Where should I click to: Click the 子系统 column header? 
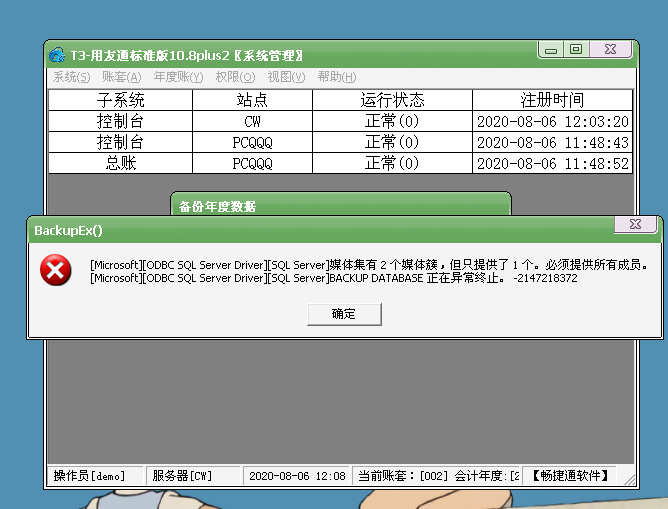[121, 100]
